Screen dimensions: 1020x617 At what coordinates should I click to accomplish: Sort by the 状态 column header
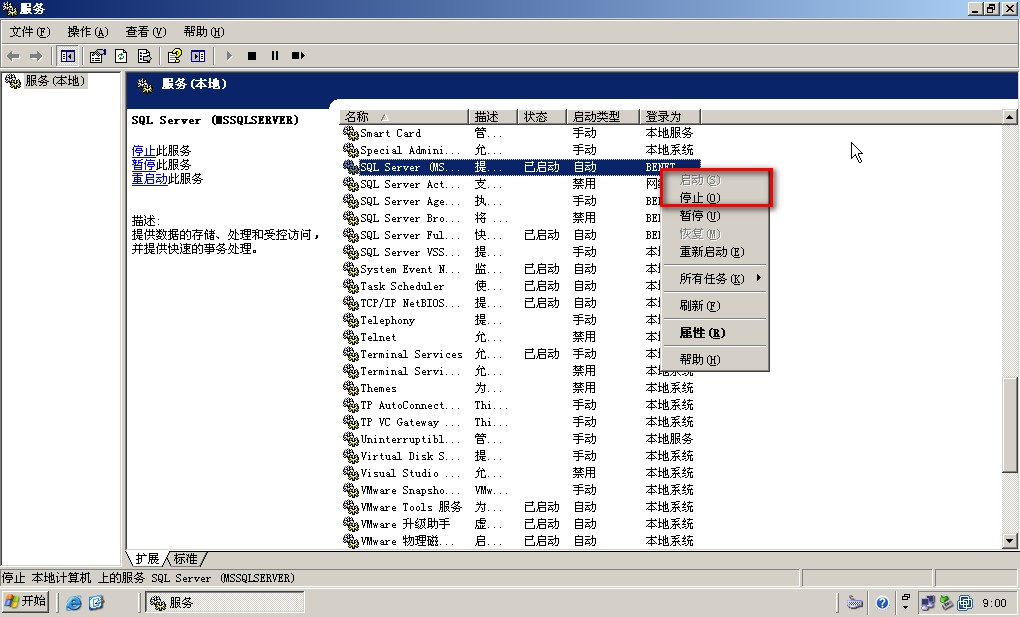(542, 117)
